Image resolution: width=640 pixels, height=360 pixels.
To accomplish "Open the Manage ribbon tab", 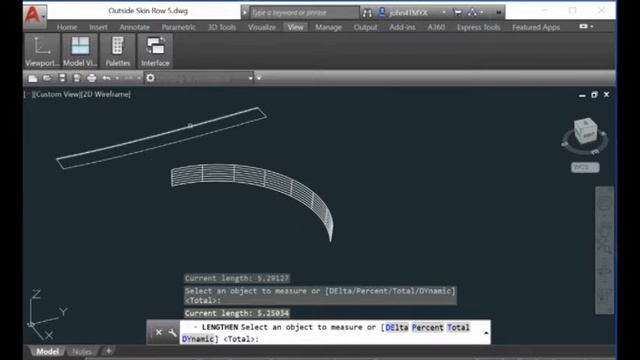I will [328, 27].
